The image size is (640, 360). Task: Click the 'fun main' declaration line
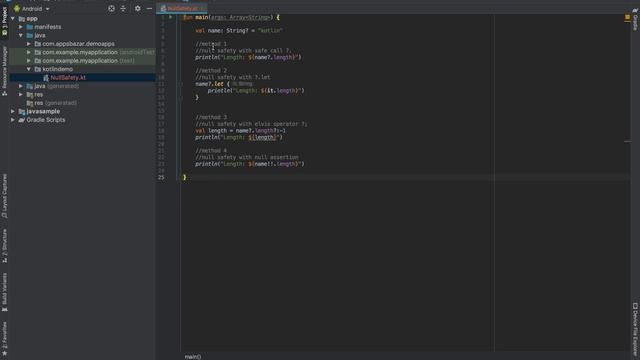(231, 18)
